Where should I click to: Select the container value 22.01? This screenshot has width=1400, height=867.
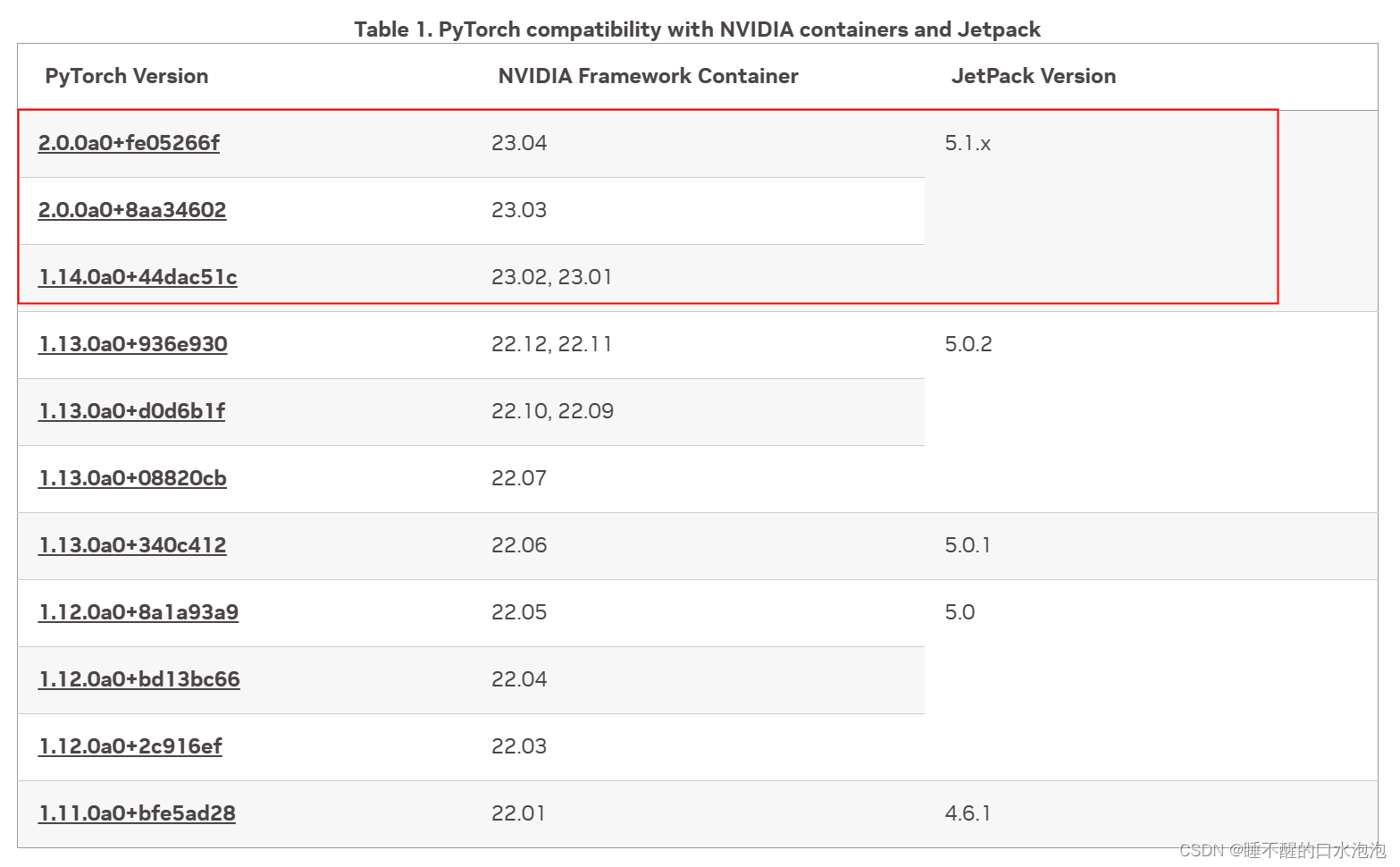point(518,813)
